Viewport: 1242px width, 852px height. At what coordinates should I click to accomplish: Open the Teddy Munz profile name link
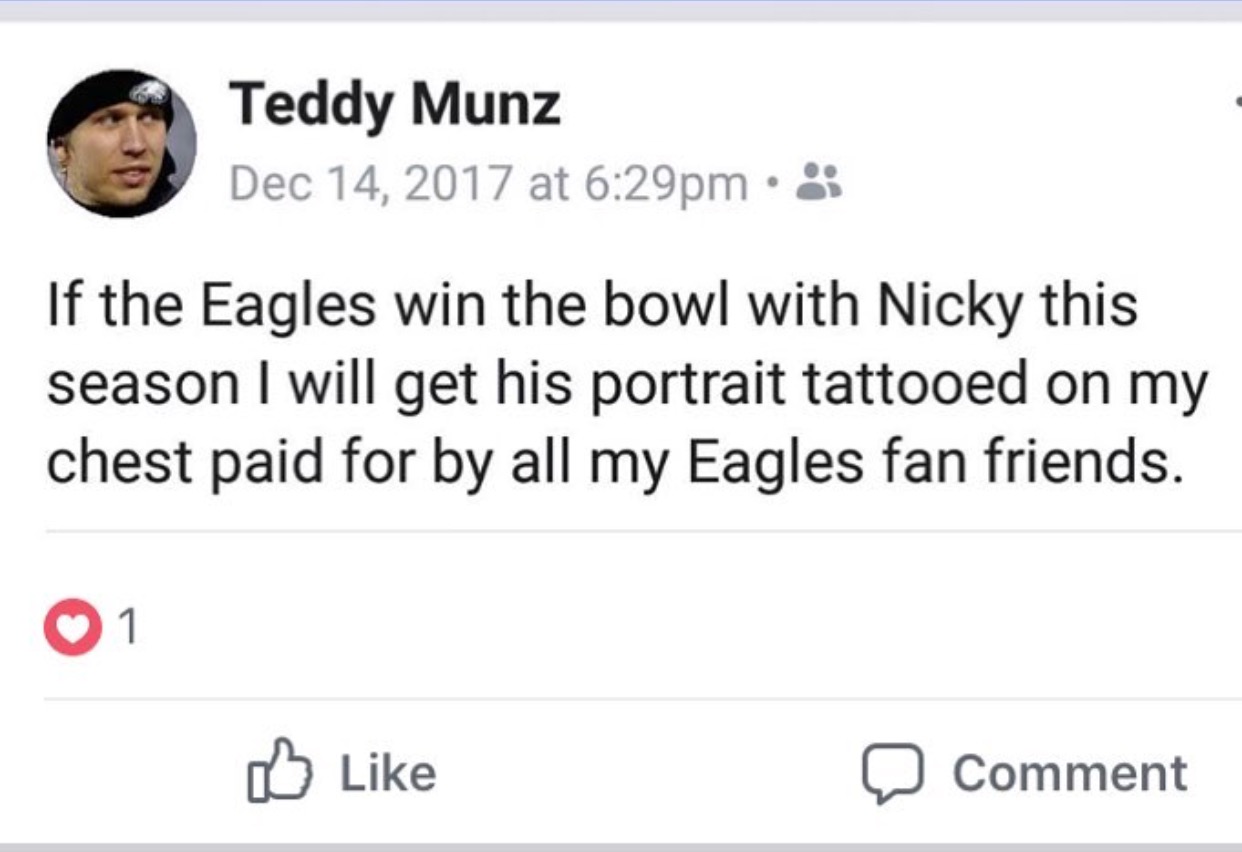pos(395,104)
